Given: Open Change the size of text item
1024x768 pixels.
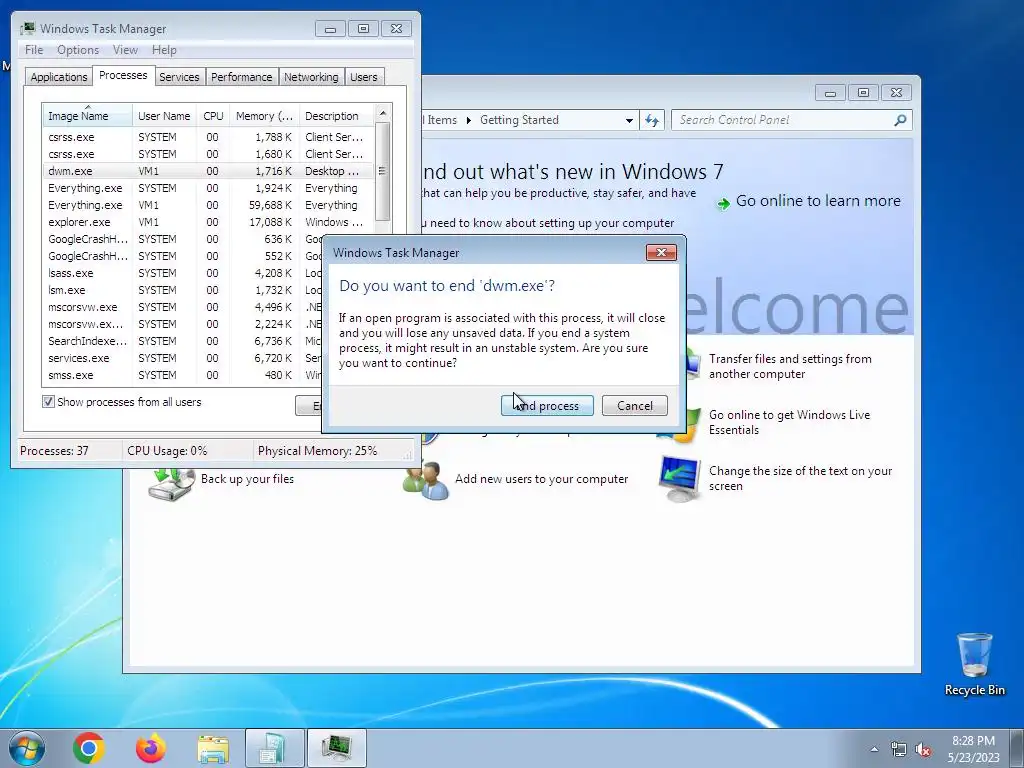Looking at the screenshot, I should pyautogui.click(x=800, y=479).
